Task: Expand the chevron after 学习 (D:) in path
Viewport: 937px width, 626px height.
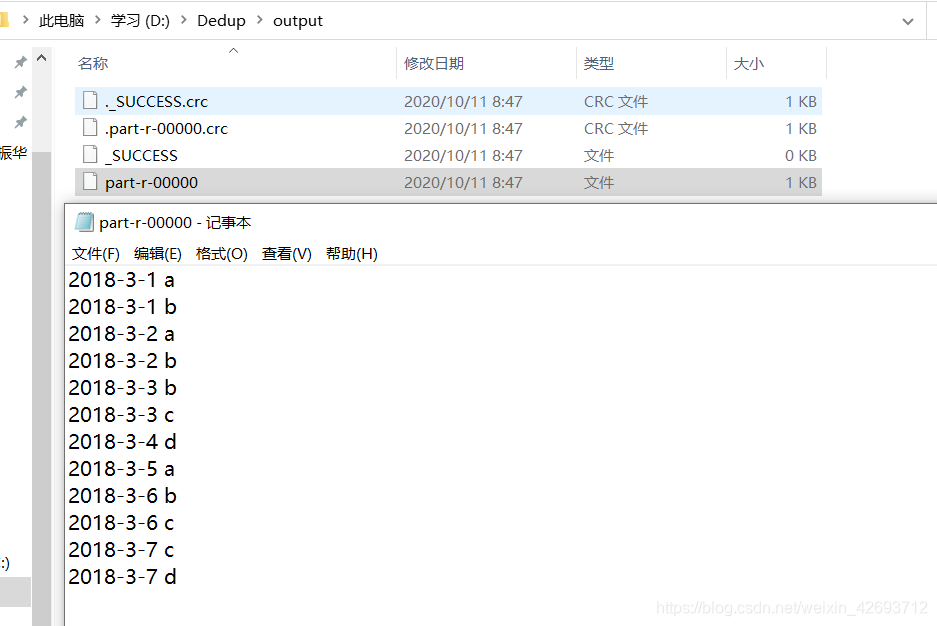Action: (x=183, y=20)
